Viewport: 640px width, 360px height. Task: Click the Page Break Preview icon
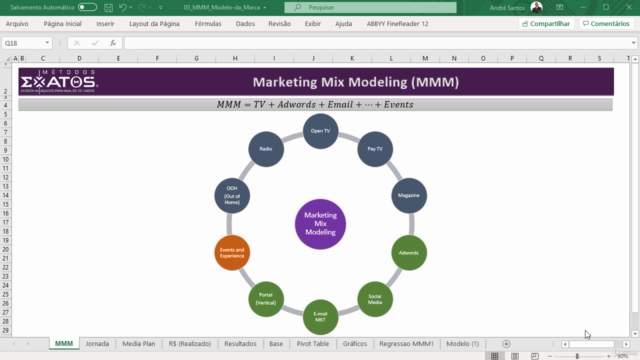(535, 356)
